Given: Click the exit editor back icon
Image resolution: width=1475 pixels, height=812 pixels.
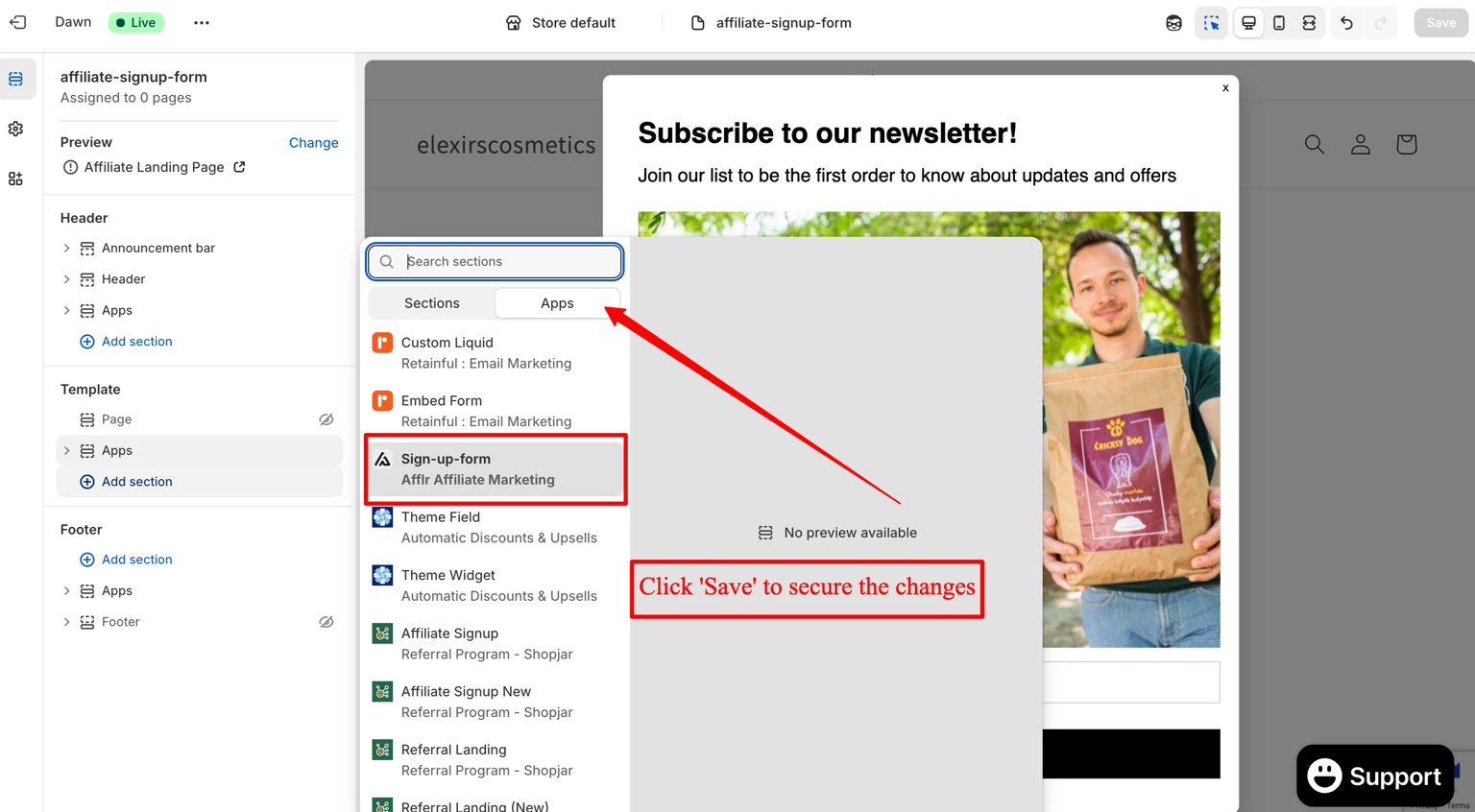Looking at the screenshot, I should 18,22.
